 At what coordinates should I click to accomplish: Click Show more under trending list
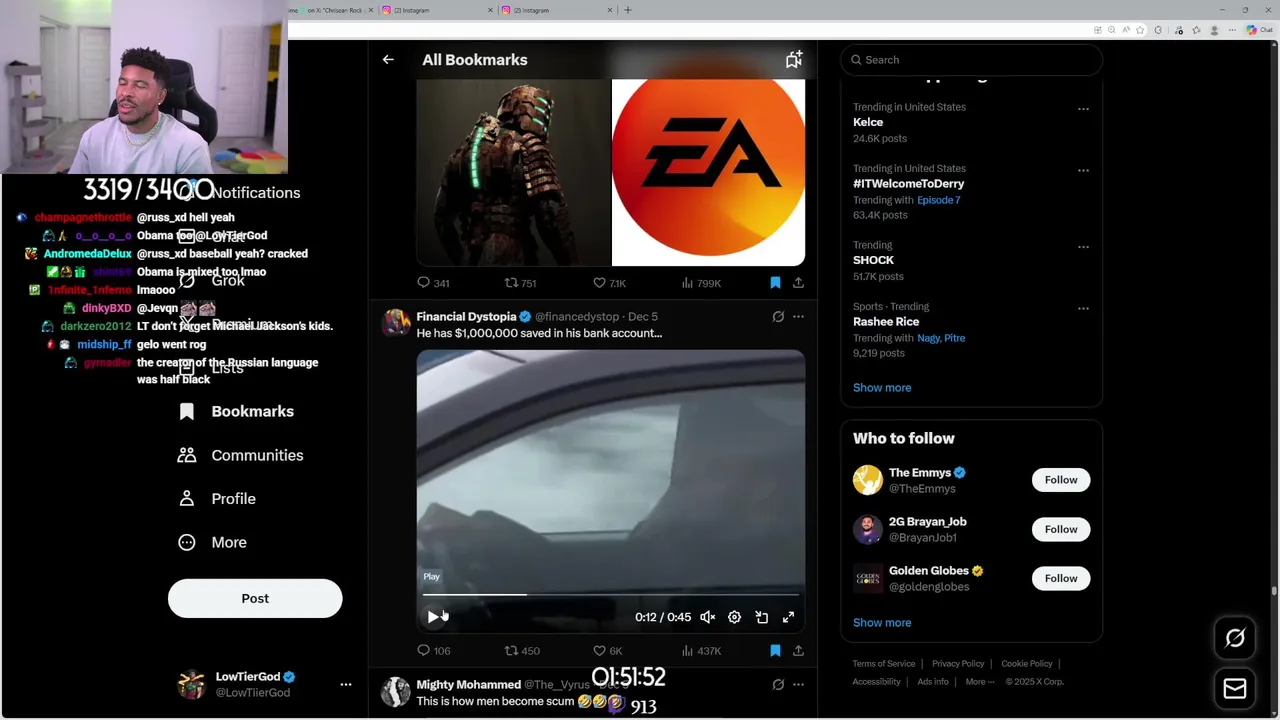pos(882,388)
